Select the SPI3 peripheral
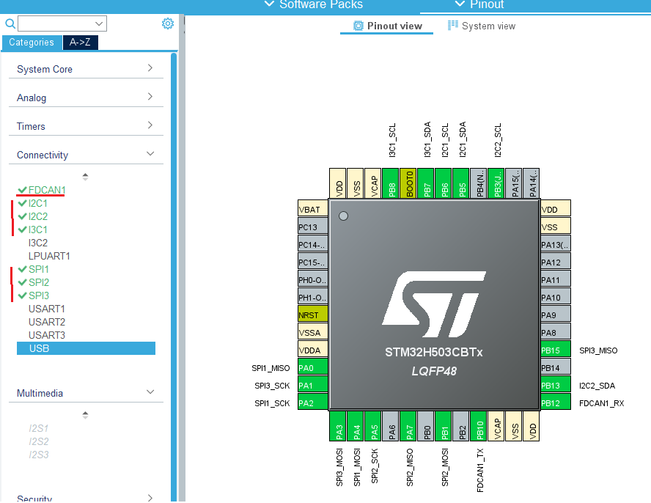651x503 pixels. pos(39,296)
